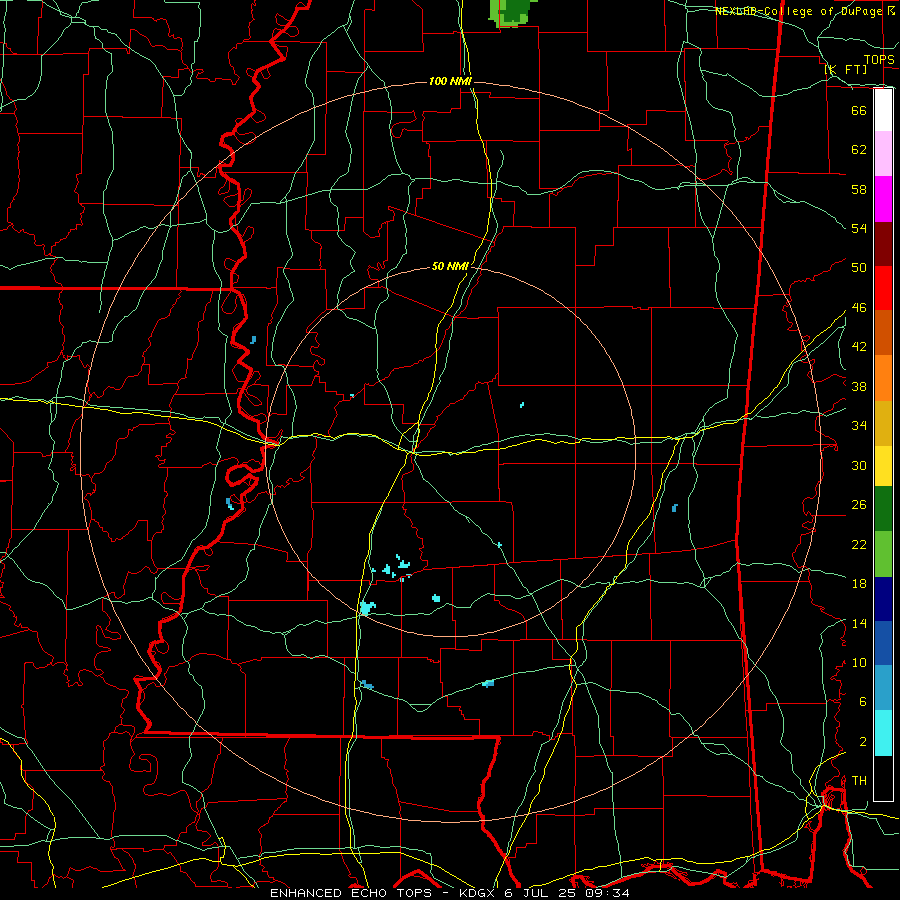Image resolution: width=900 pixels, height=900 pixels.
Task: Click the bright yellow legend swatch
Action: click(883, 466)
